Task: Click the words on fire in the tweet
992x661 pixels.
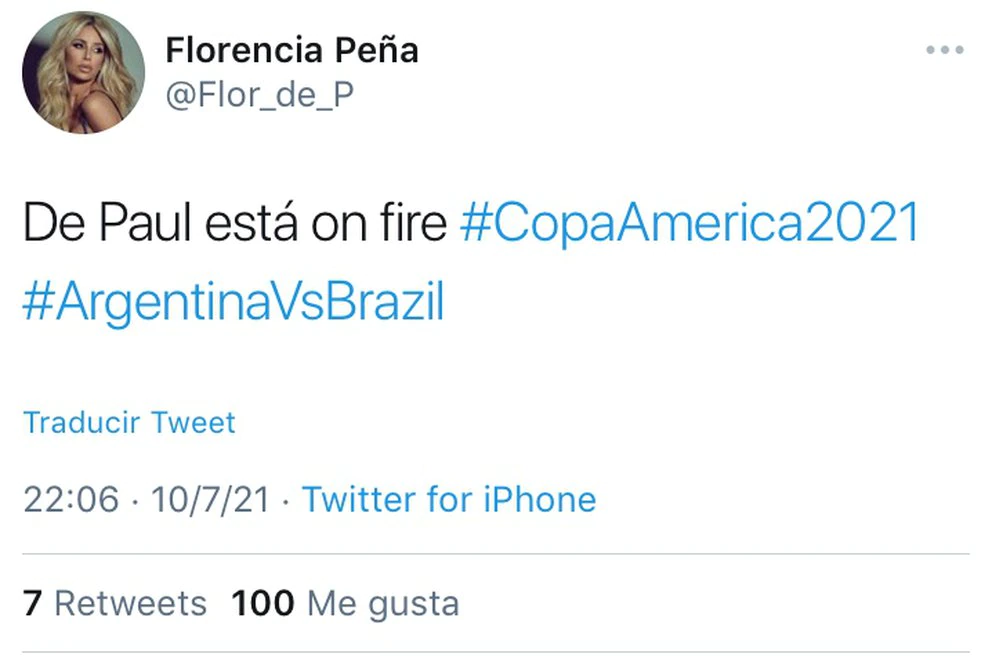Action: [x=371, y=225]
